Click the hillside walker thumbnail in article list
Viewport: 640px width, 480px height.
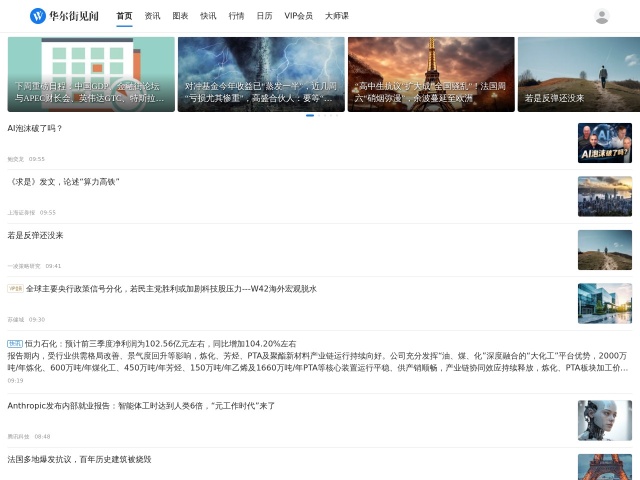tap(604, 250)
